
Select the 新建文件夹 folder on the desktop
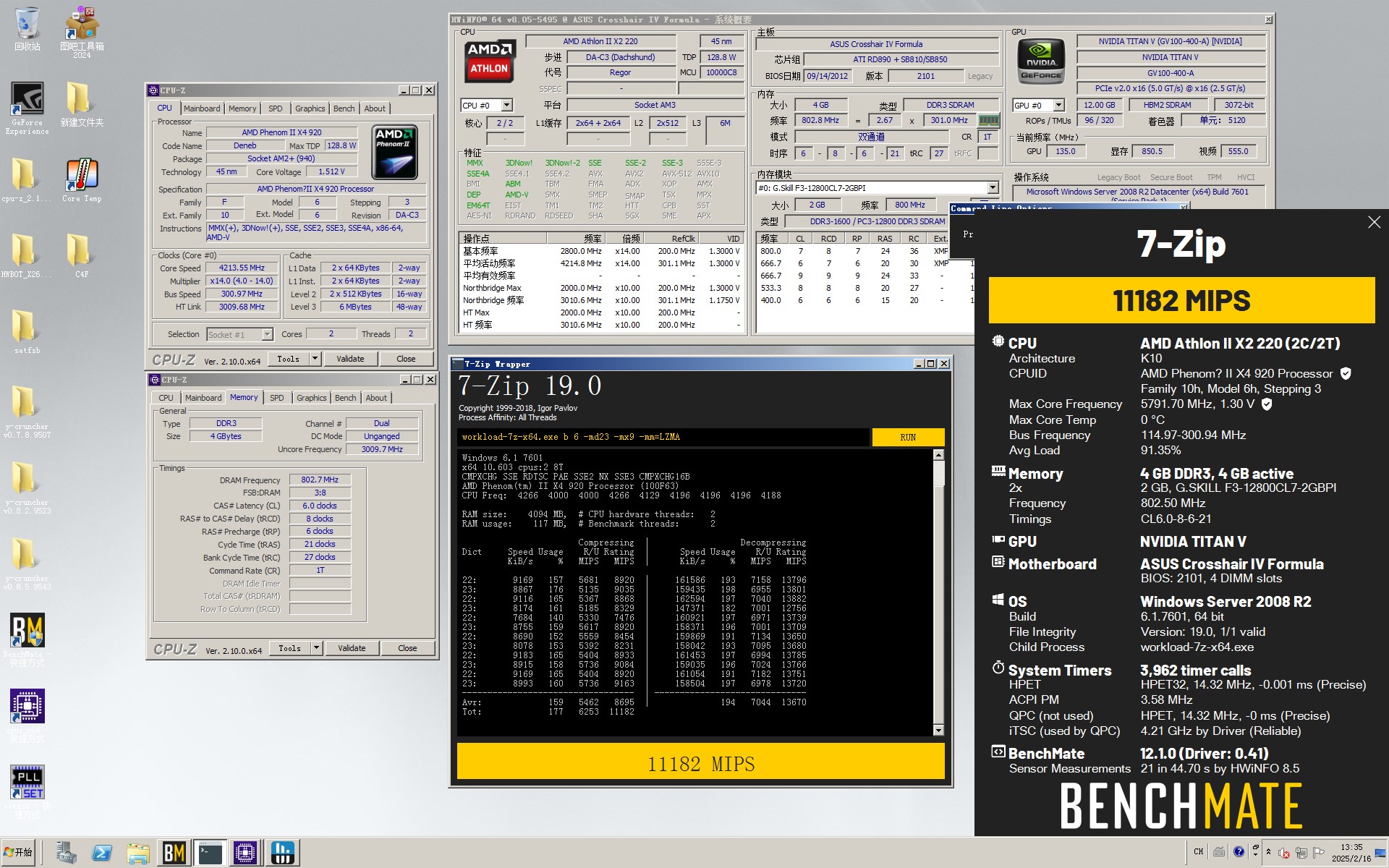(x=82, y=104)
